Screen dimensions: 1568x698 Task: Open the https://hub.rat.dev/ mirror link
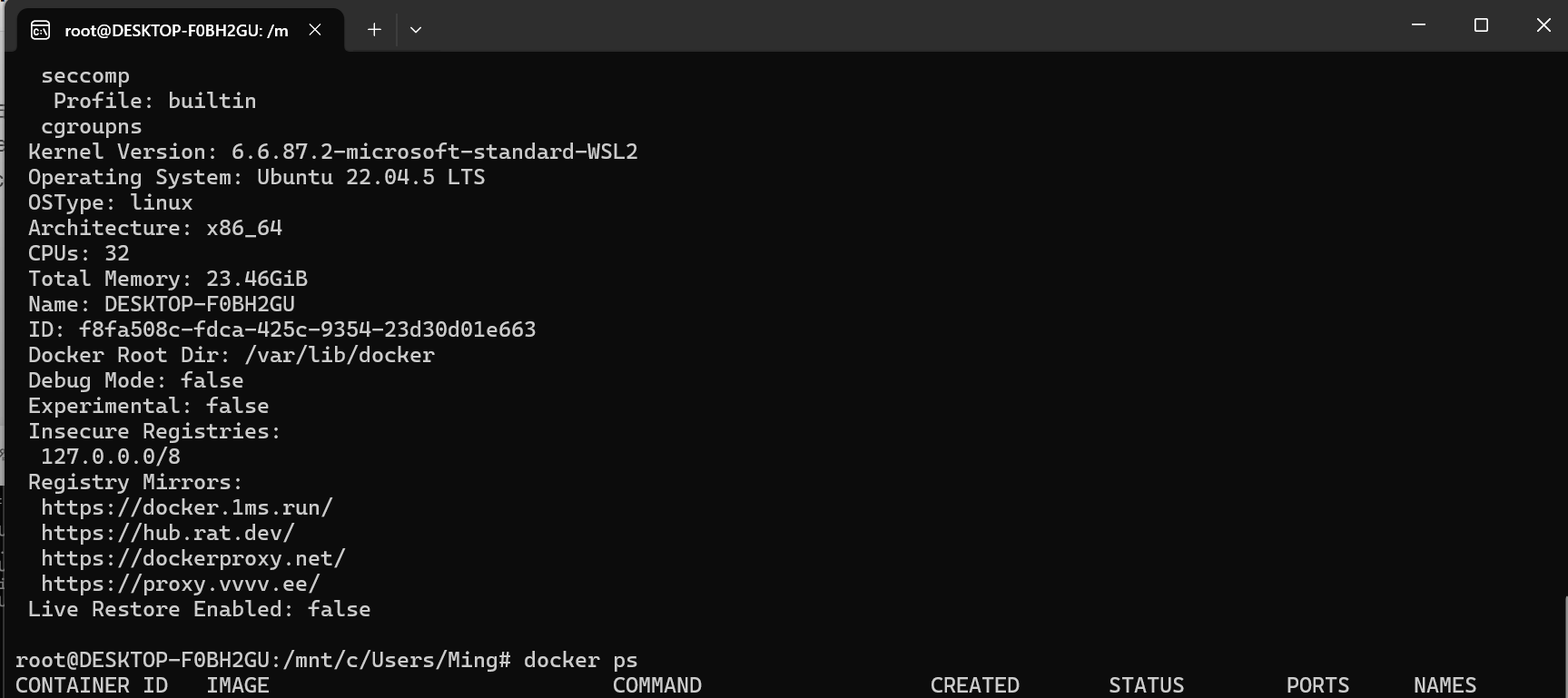point(165,533)
